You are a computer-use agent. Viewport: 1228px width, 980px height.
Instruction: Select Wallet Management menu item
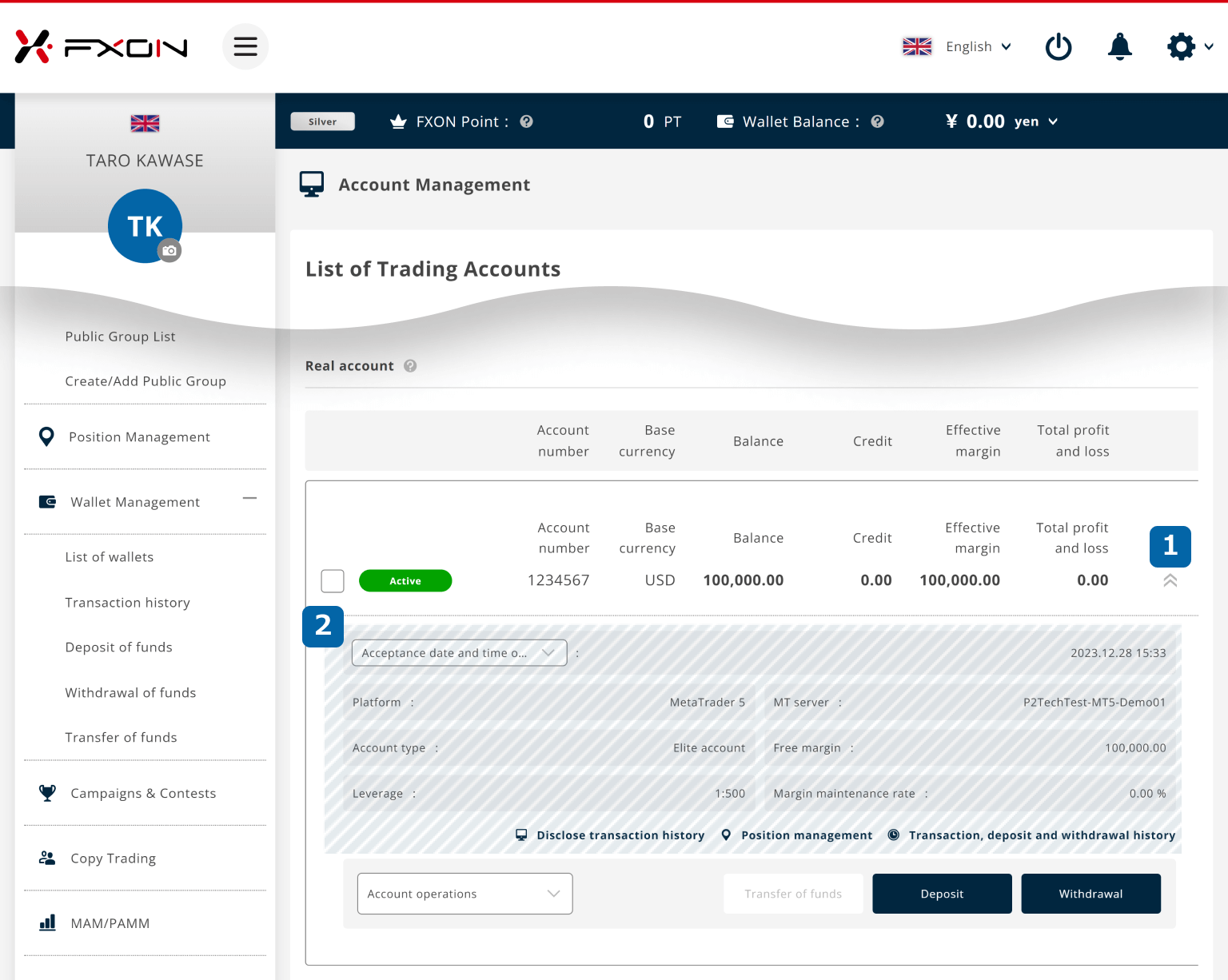135,502
